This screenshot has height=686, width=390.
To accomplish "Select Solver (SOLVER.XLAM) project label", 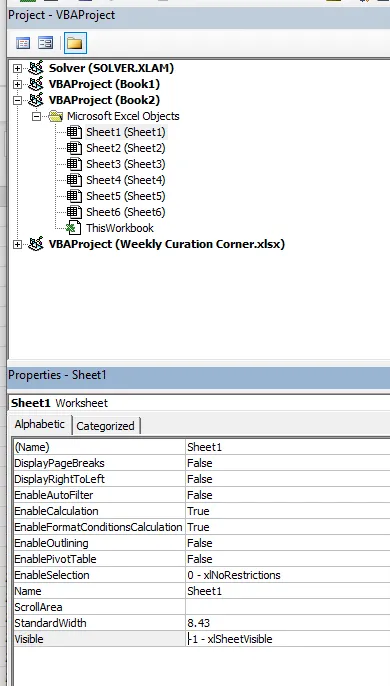I will click(x=111, y=68).
